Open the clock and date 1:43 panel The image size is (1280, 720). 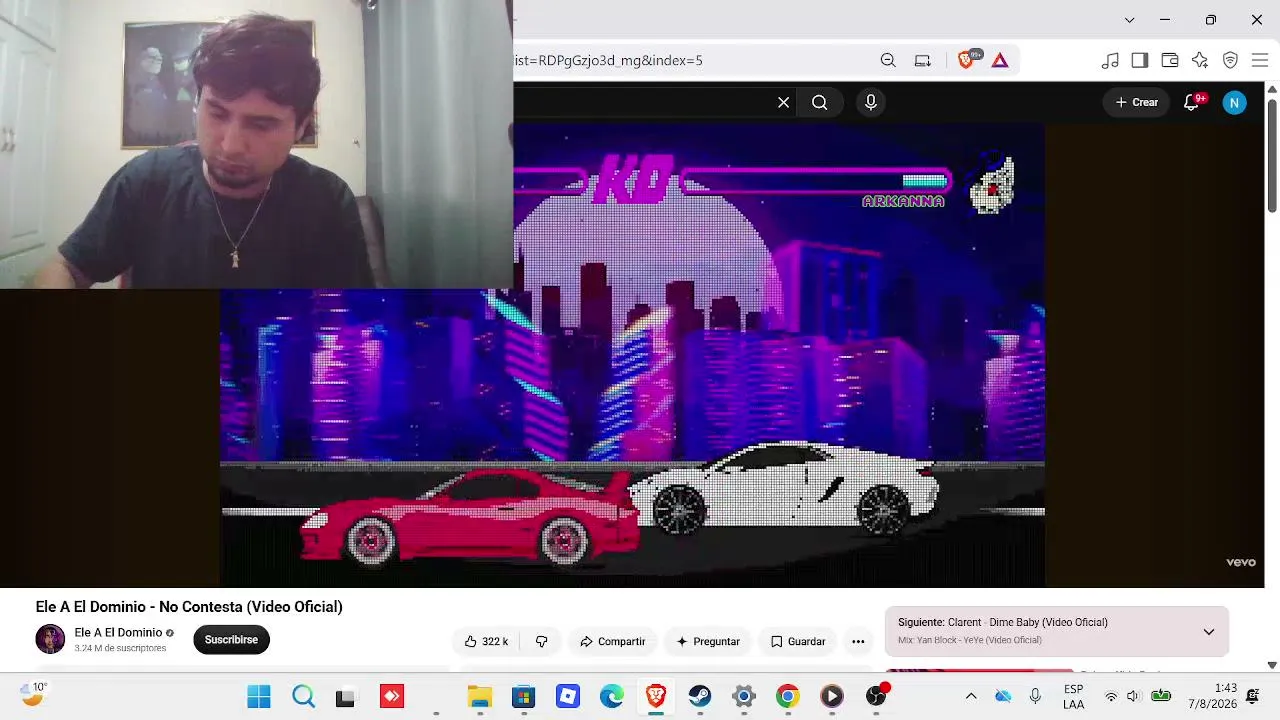pyautogui.click(x=1212, y=696)
